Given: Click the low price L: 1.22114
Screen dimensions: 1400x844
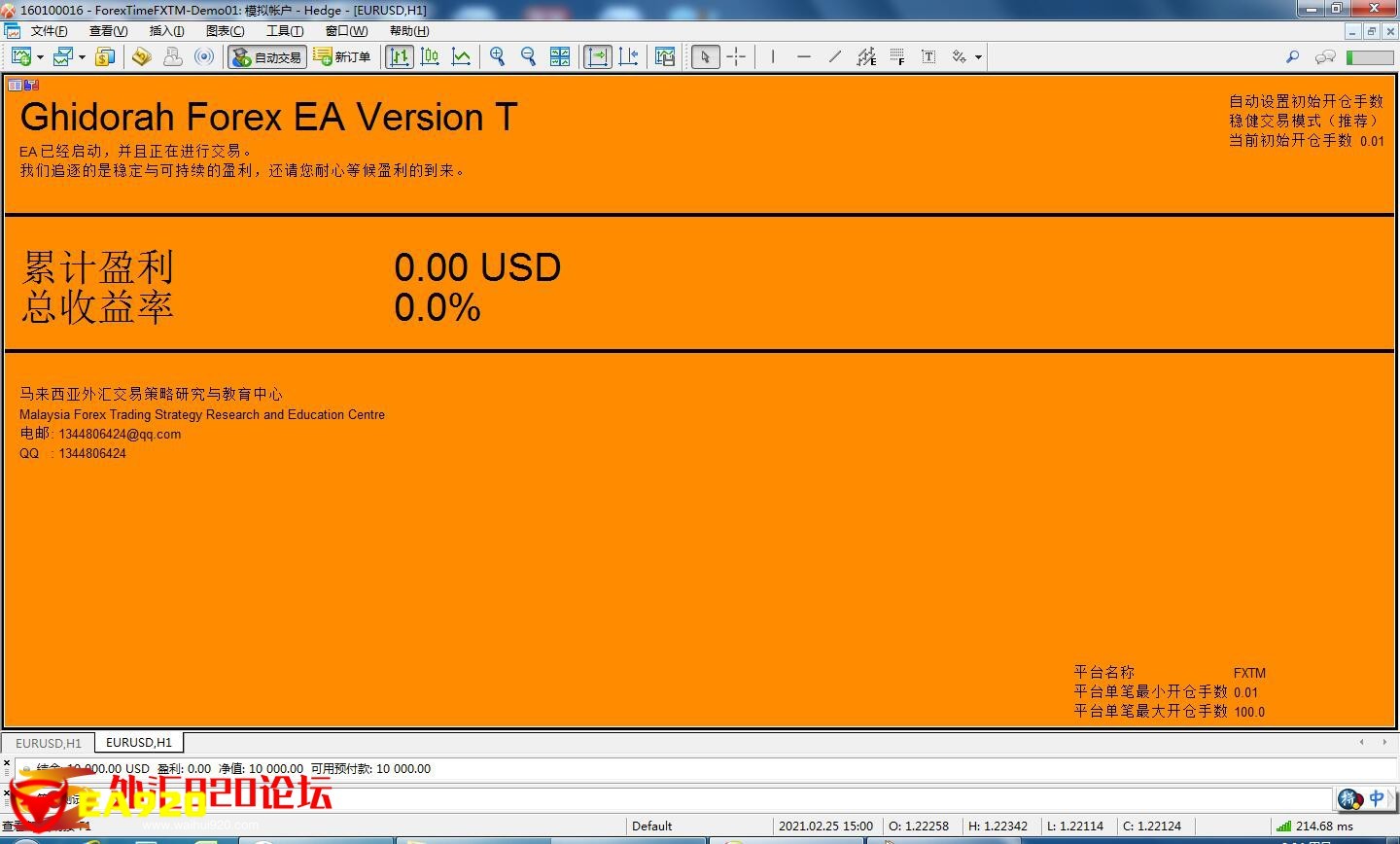Looking at the screenshot, I should [x=1075, y=826].
